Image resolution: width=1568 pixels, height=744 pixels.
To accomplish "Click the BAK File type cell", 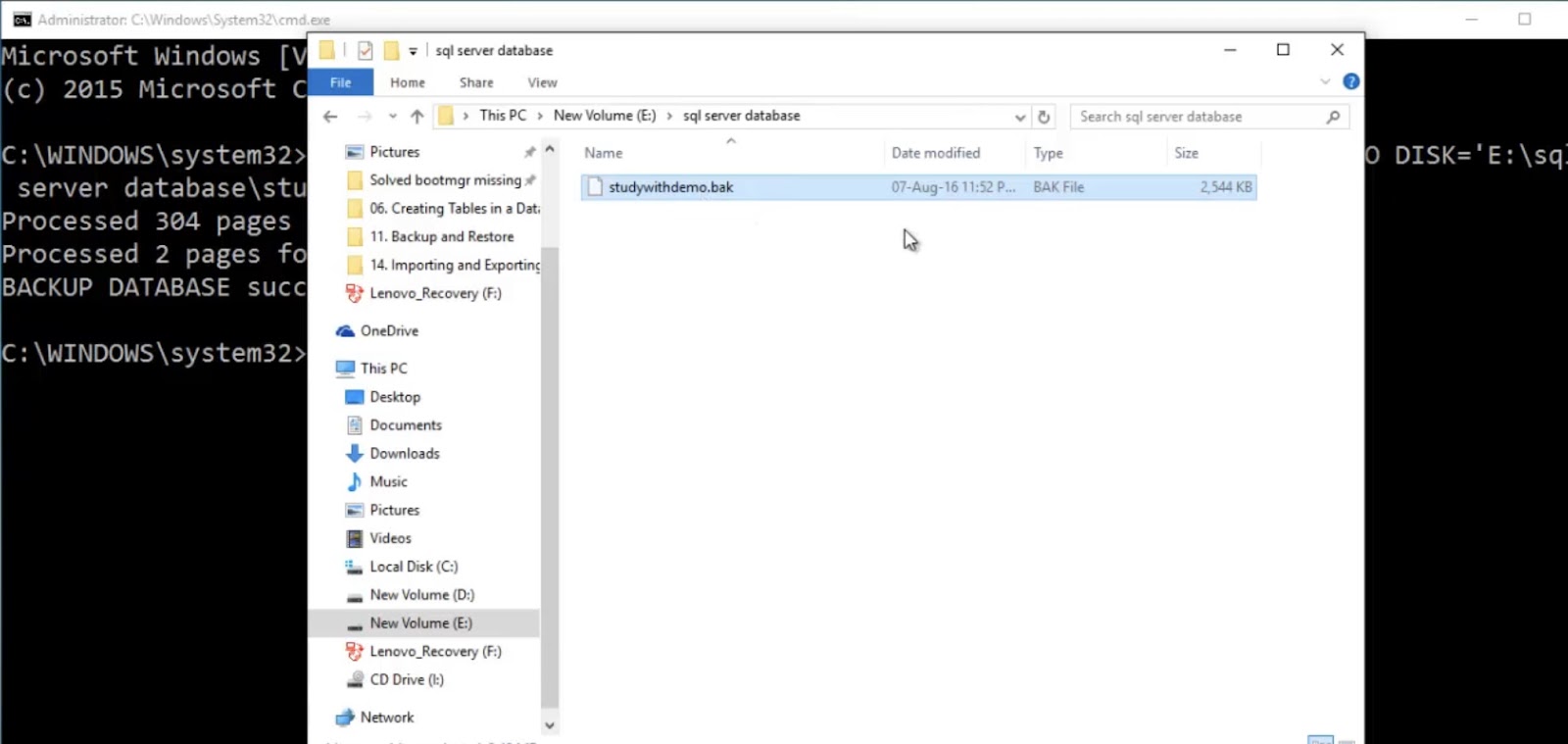I will tap(1058, 187).
